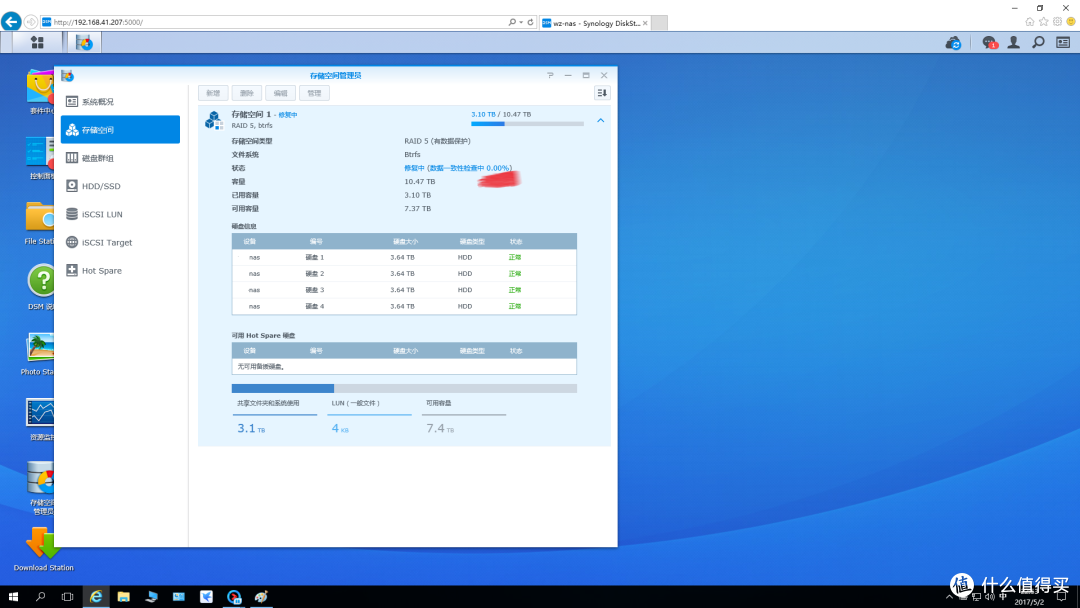The image size is (1080, 608).
Task: Open 系统概况 in the sidebar
Action: 121,101
